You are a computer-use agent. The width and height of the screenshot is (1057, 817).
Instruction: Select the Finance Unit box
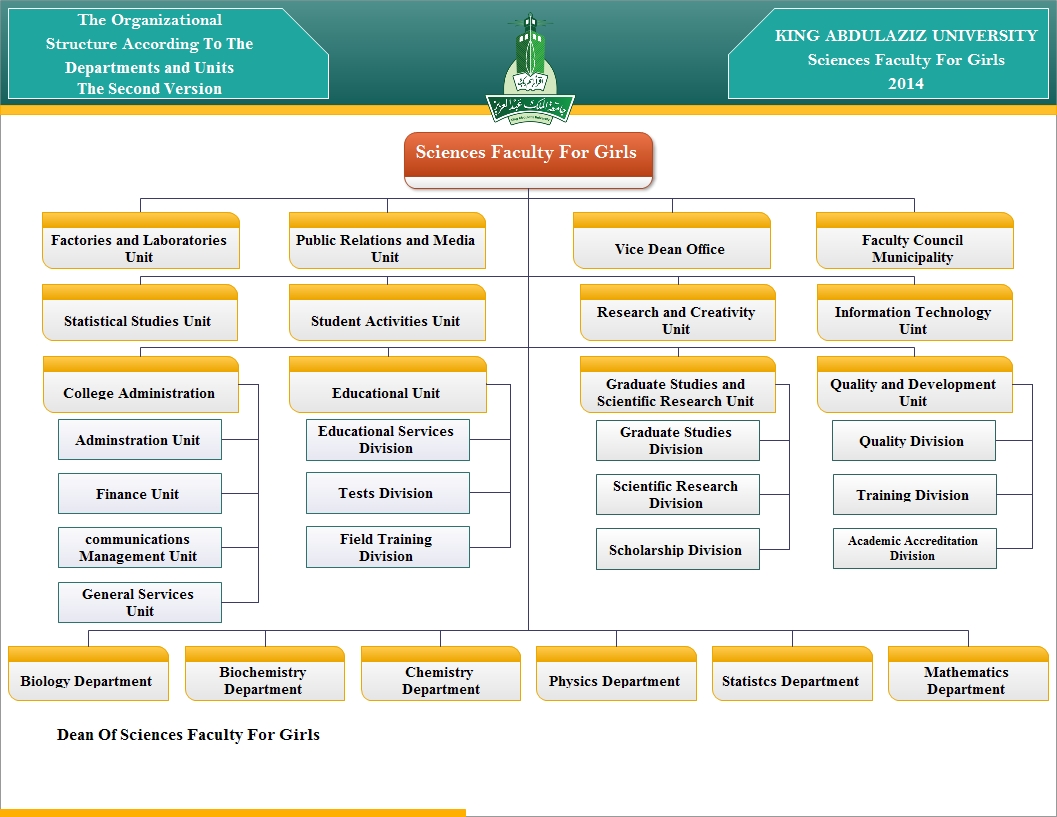[x=140, y=493]
